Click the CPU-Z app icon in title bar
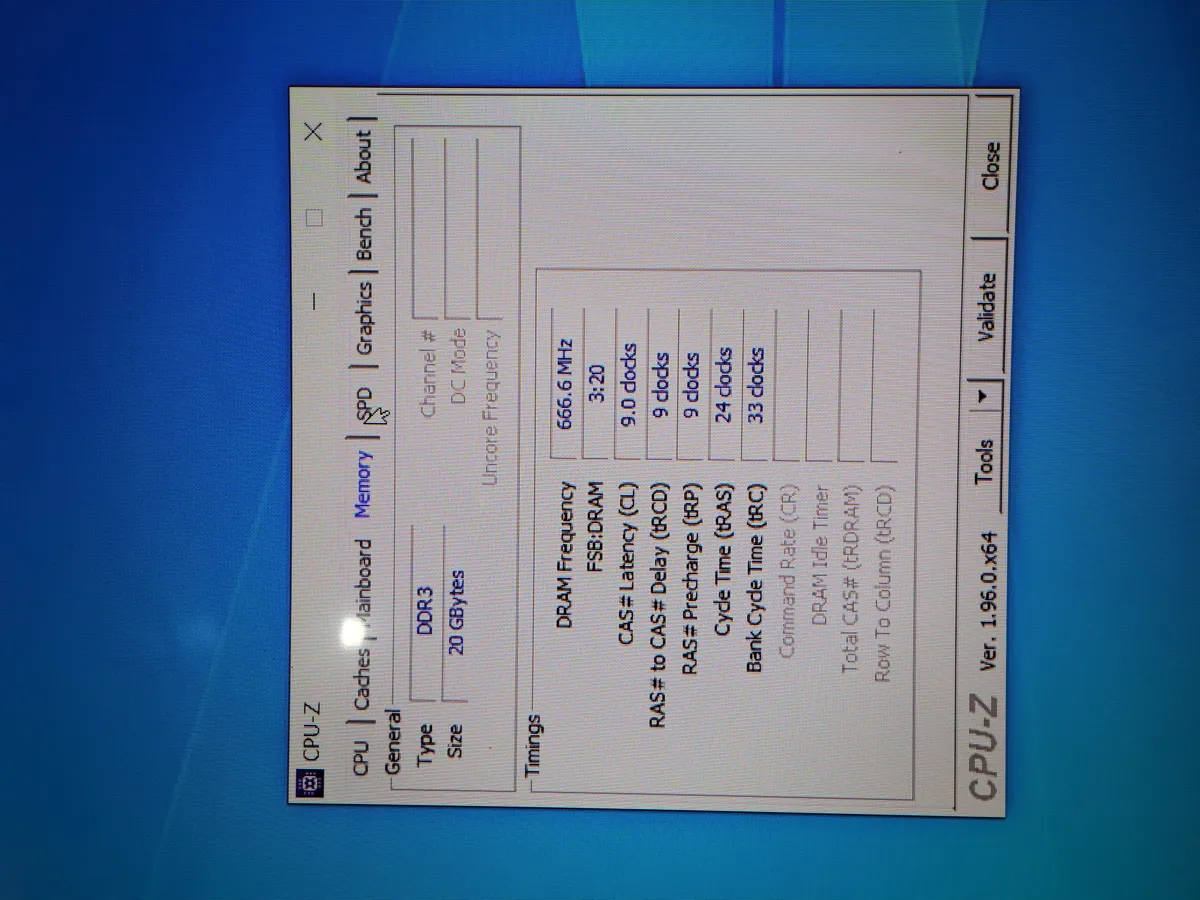This screenshot has height=900, width=1200. [x=310, y=786]
